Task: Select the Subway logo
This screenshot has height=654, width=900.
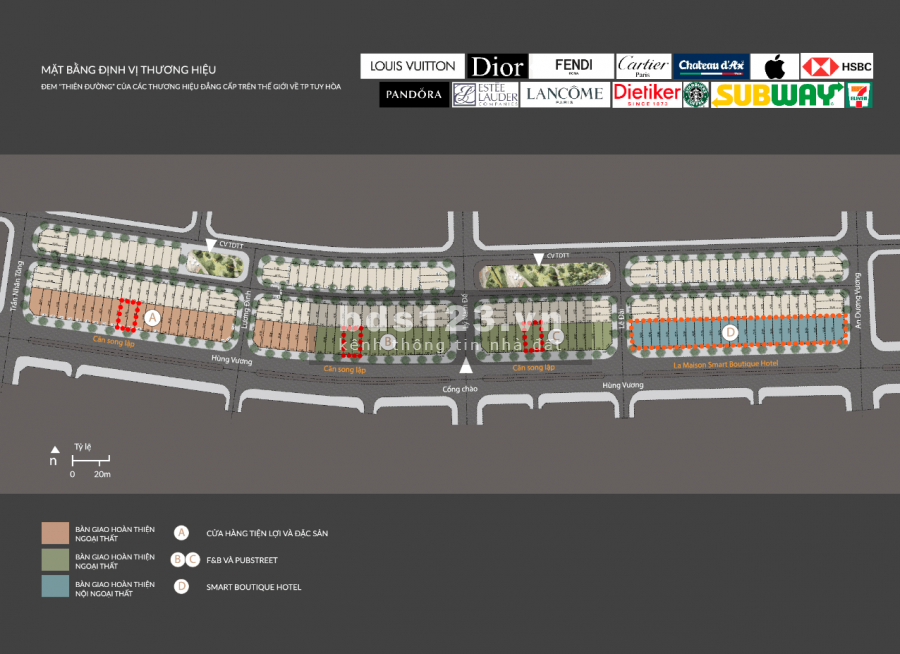Action: [x=777, y=95]
